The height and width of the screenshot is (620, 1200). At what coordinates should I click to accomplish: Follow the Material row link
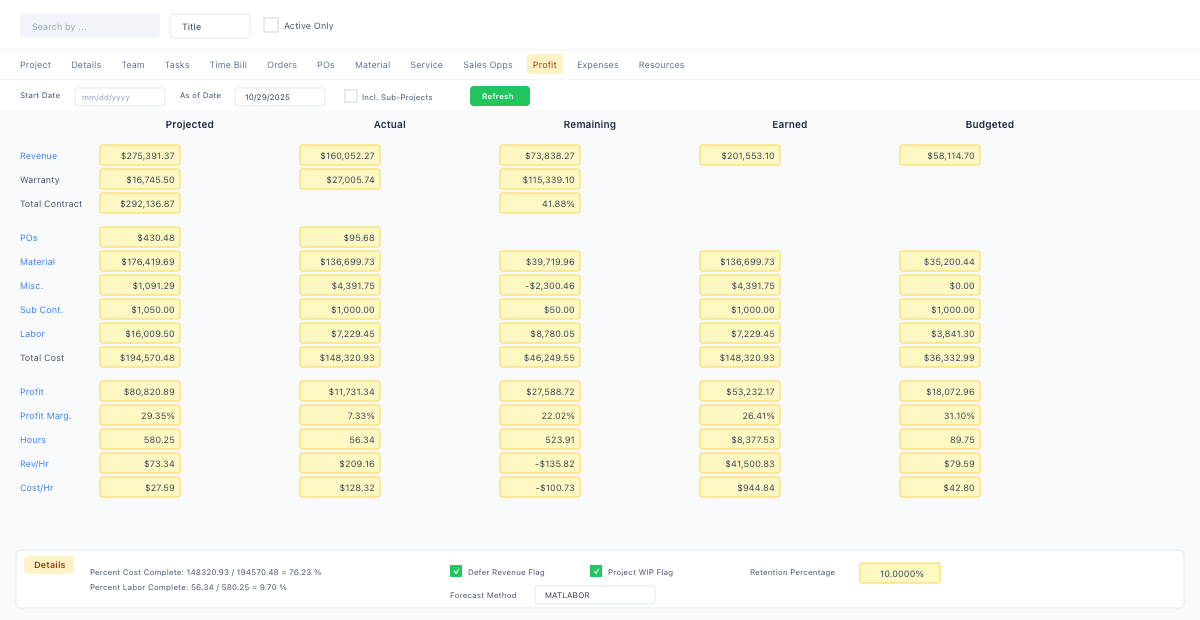click(x=38, y=262)
